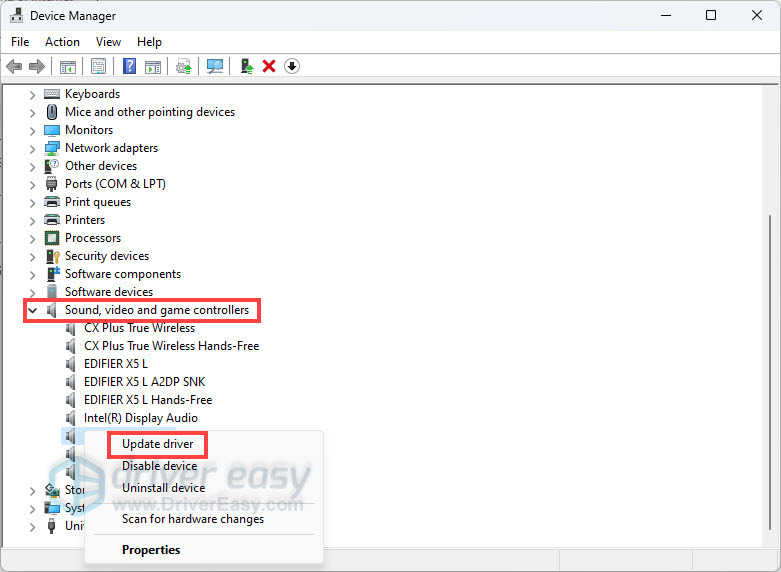Click the red X Uninstall device icon

click(268, 66)
